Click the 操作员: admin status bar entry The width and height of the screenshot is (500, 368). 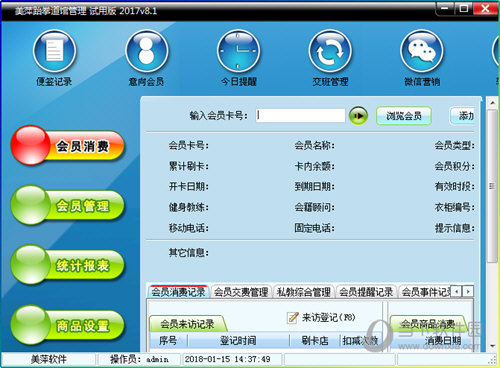[139, 359]
